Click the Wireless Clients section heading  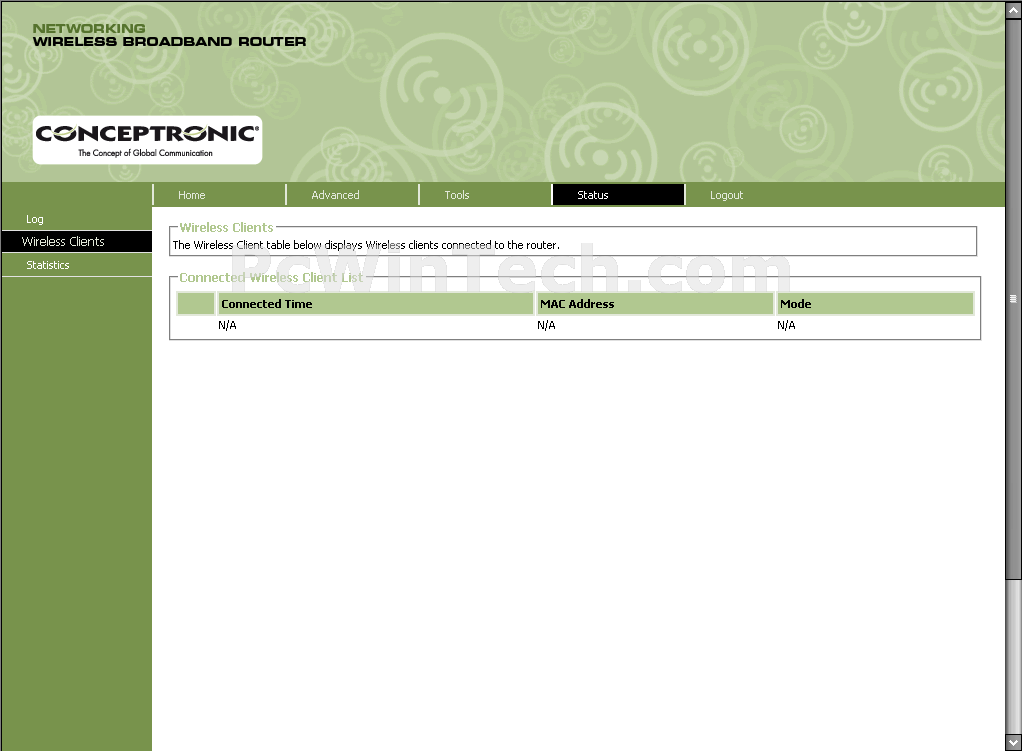pyautogui.click(x=226, y=228)
